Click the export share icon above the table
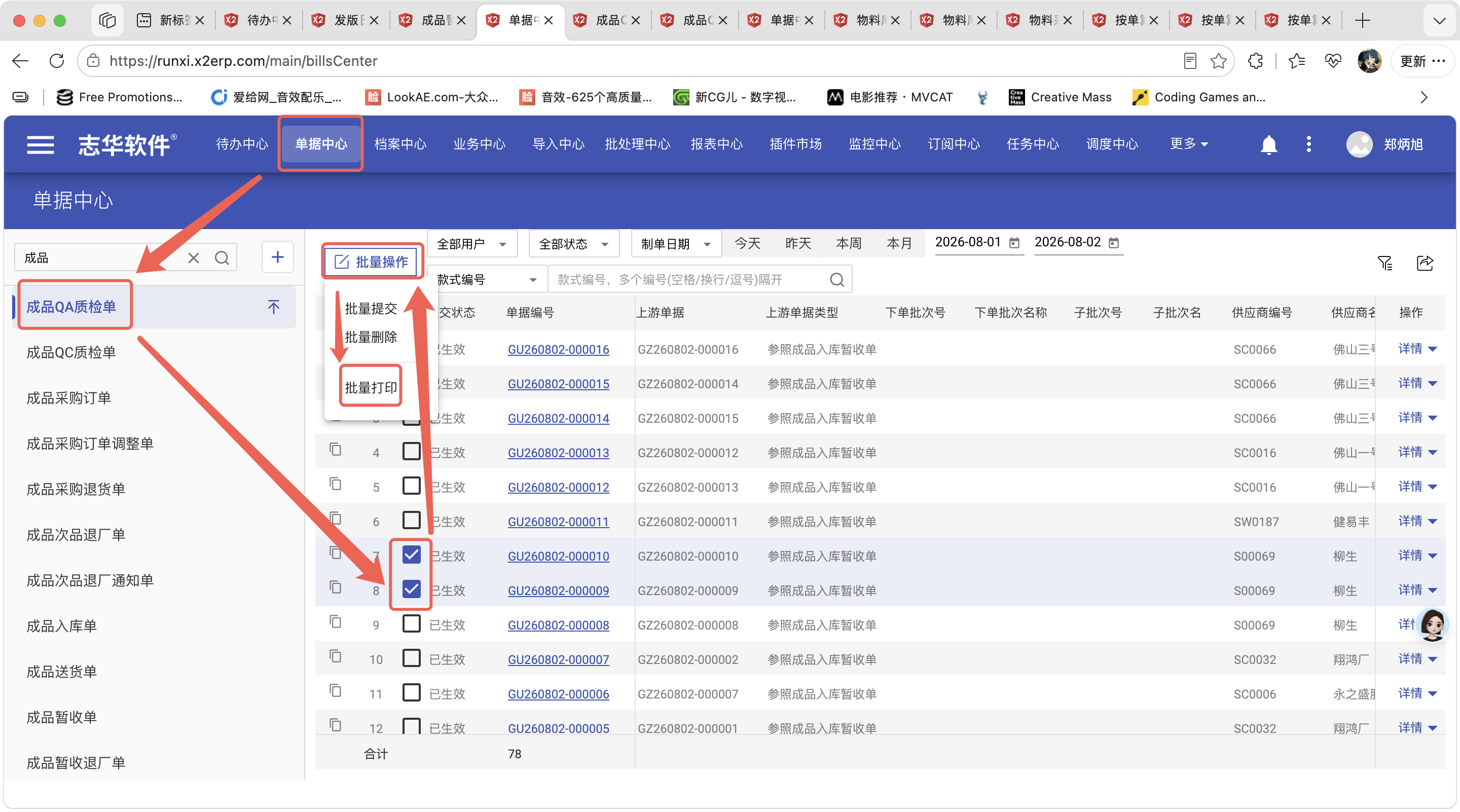The width and height of the screenshot is (1460, 812). tap(1425, 263)
